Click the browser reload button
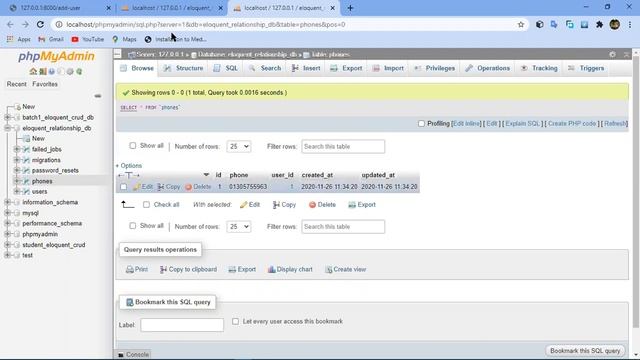640x360 pixels. (x=40, y=24)
